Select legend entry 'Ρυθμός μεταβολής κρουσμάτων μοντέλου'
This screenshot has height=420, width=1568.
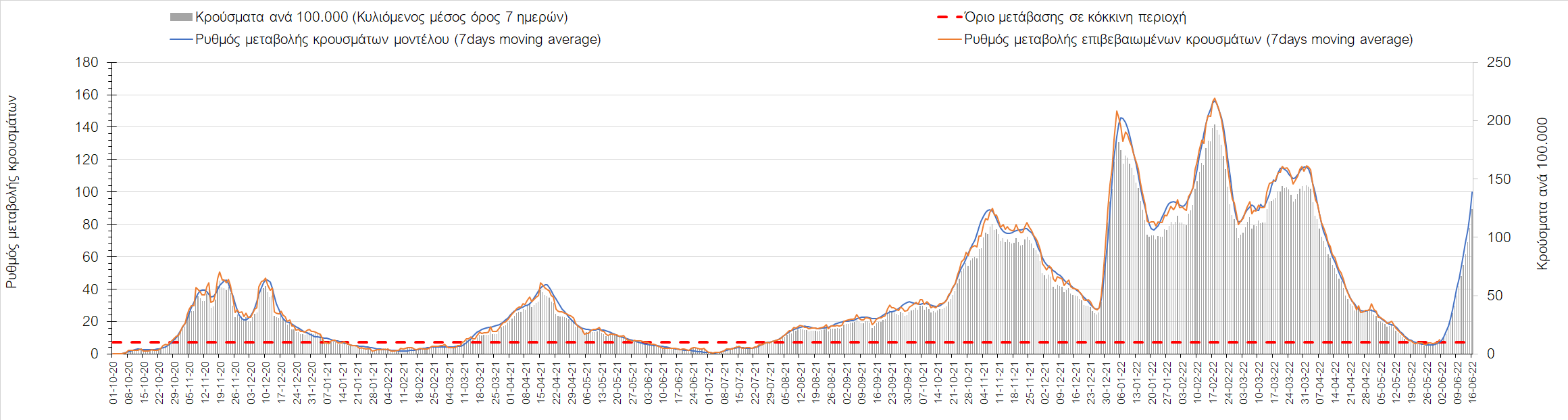pyautogui.click(x=322, y=40)
